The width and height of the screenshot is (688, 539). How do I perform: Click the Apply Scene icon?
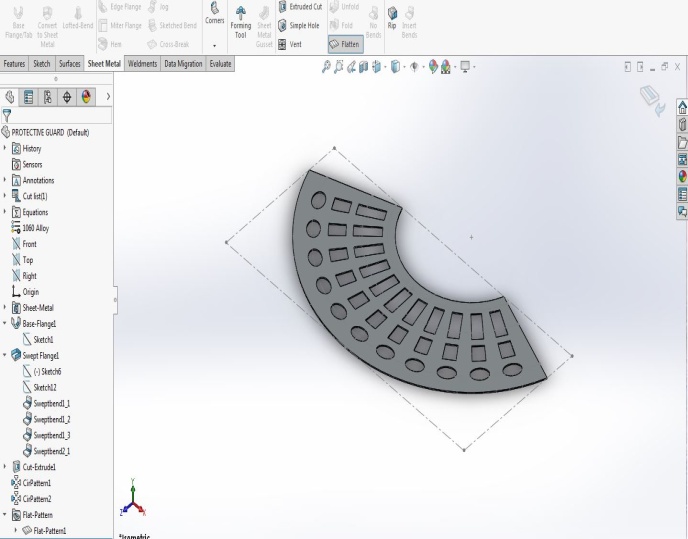tap(445, 67)
